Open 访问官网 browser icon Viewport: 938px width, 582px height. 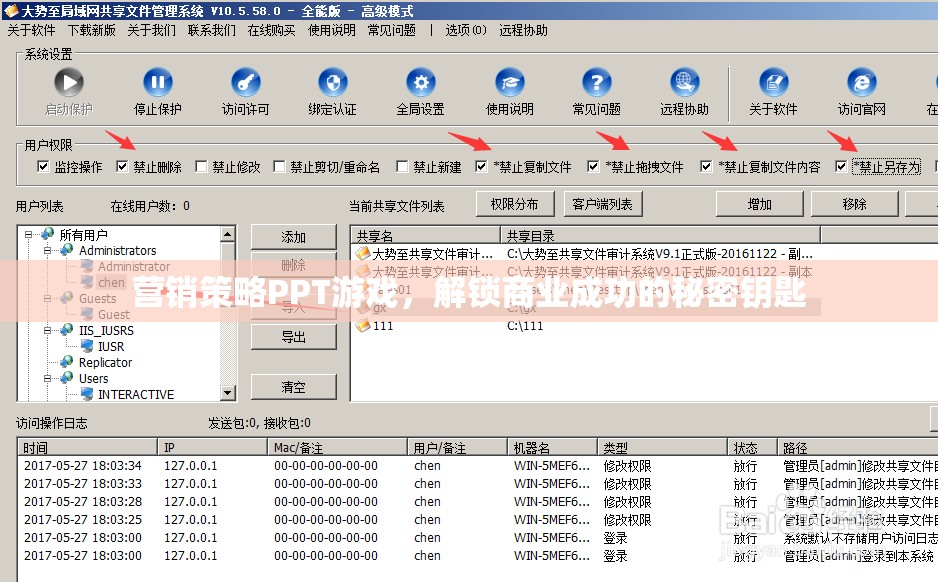coord(861,83)
